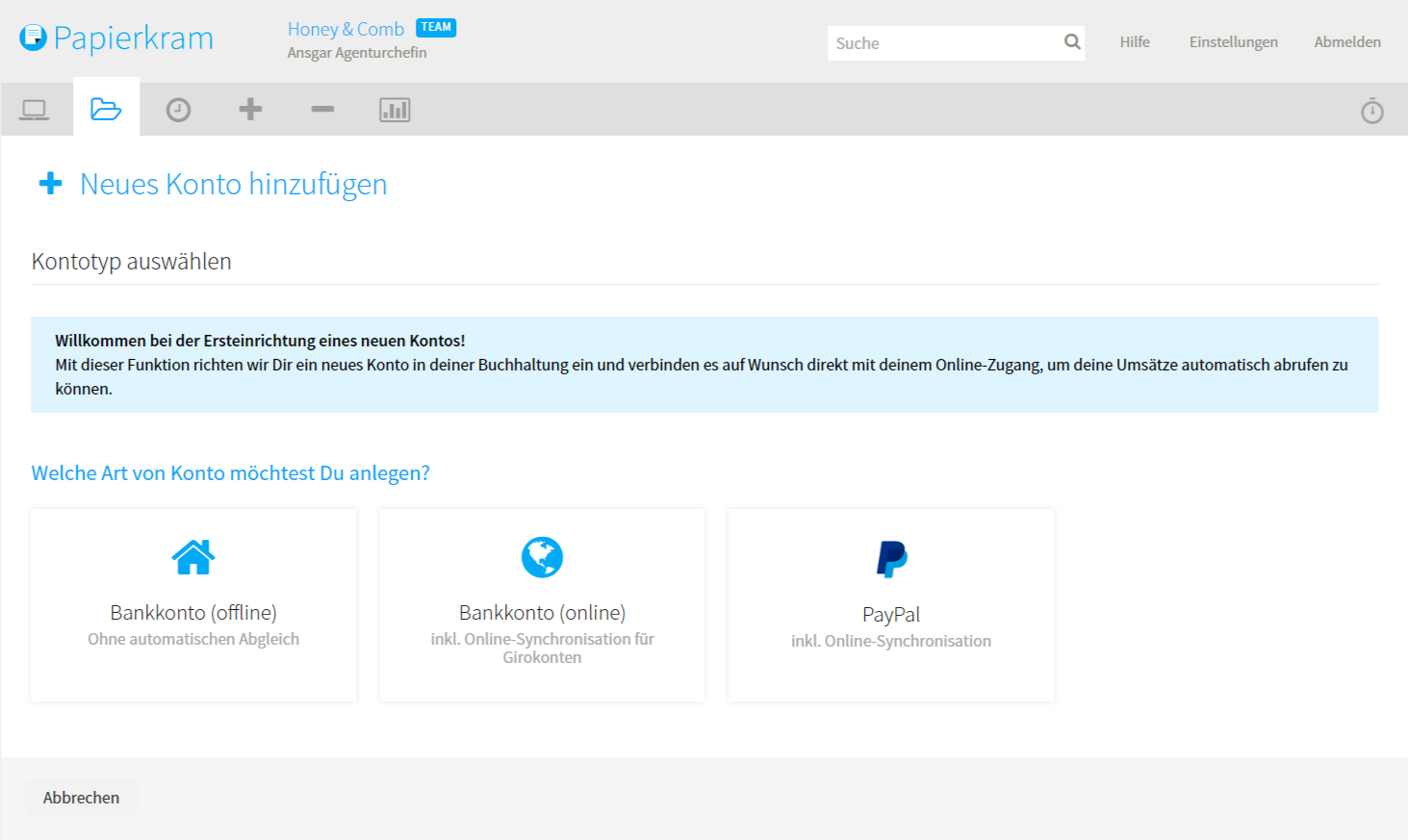The width and height of the screenshot is (1408, 840).
Task: Click the 'Neues Konto hinzufügen' heading
Action: 233,184
